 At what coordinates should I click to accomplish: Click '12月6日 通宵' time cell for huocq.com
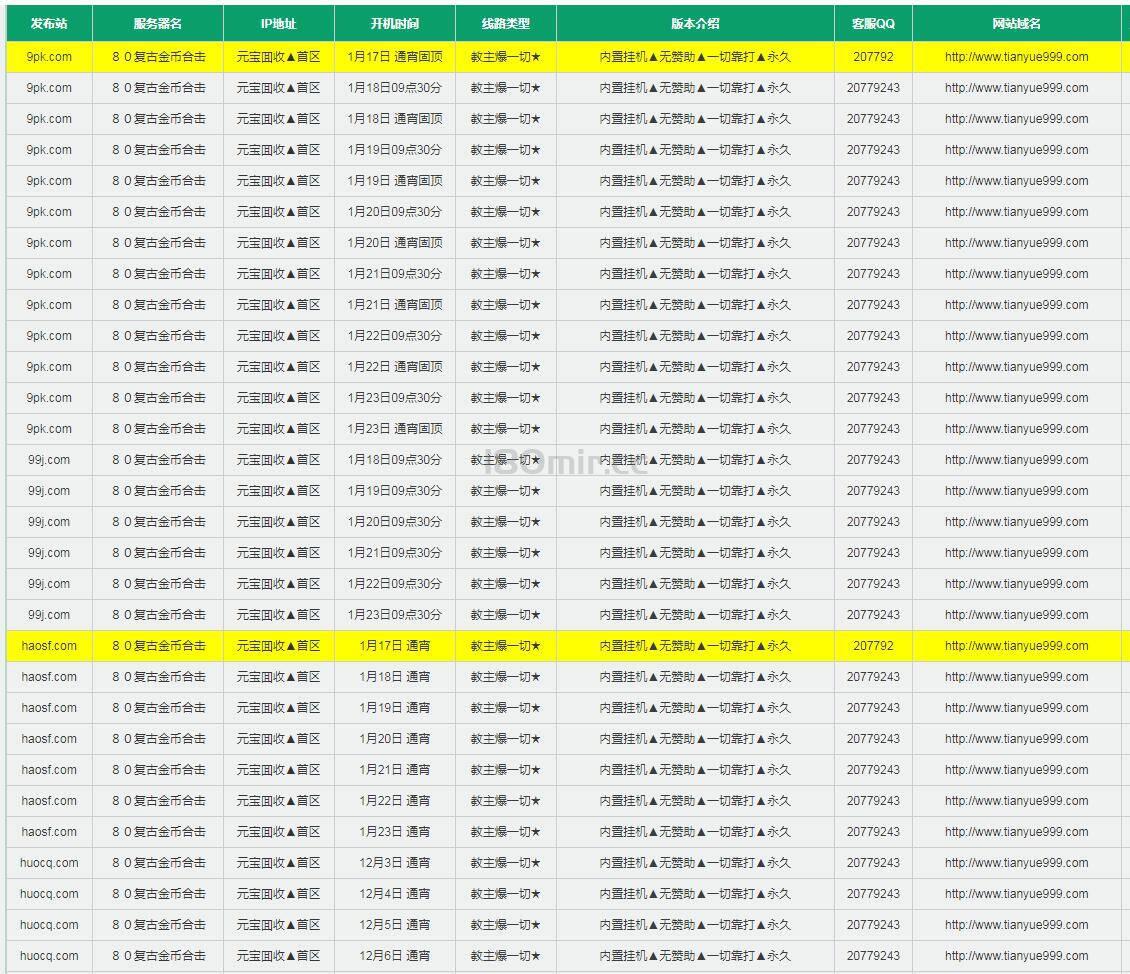(x=395, y=955)
